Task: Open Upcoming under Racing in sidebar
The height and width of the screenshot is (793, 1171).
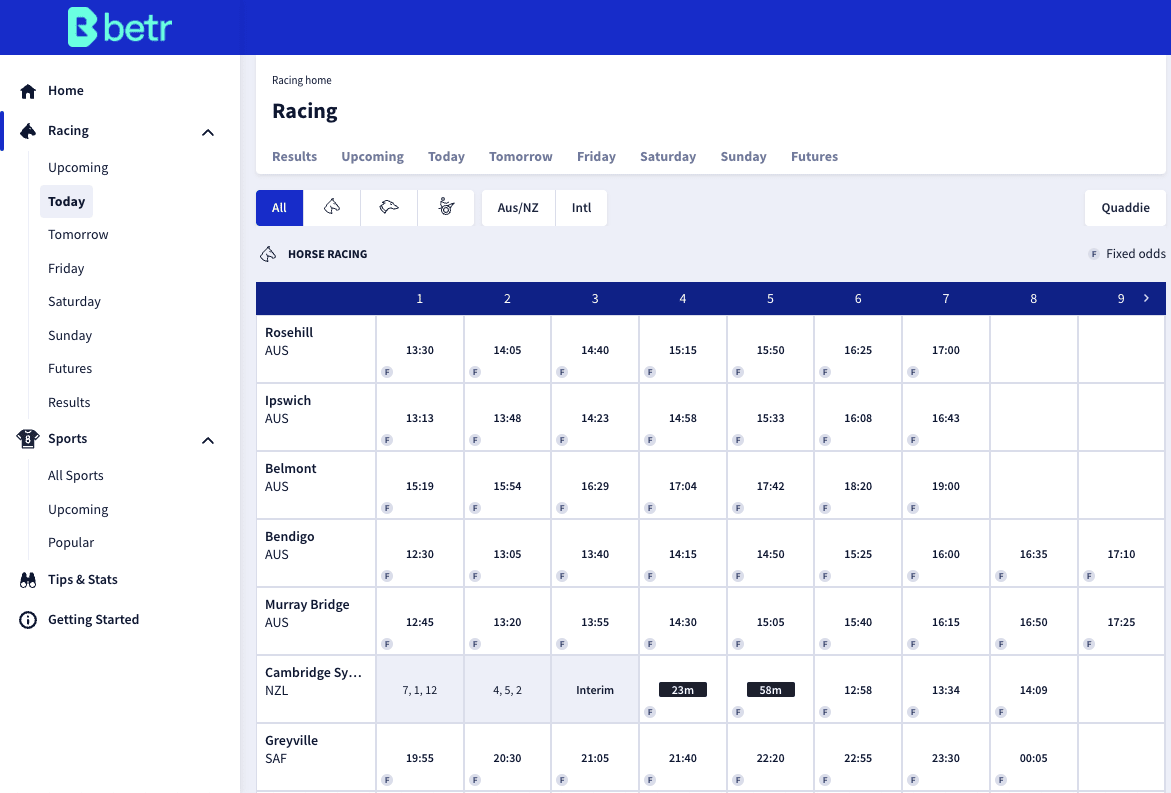Action: tap(78, 167)
